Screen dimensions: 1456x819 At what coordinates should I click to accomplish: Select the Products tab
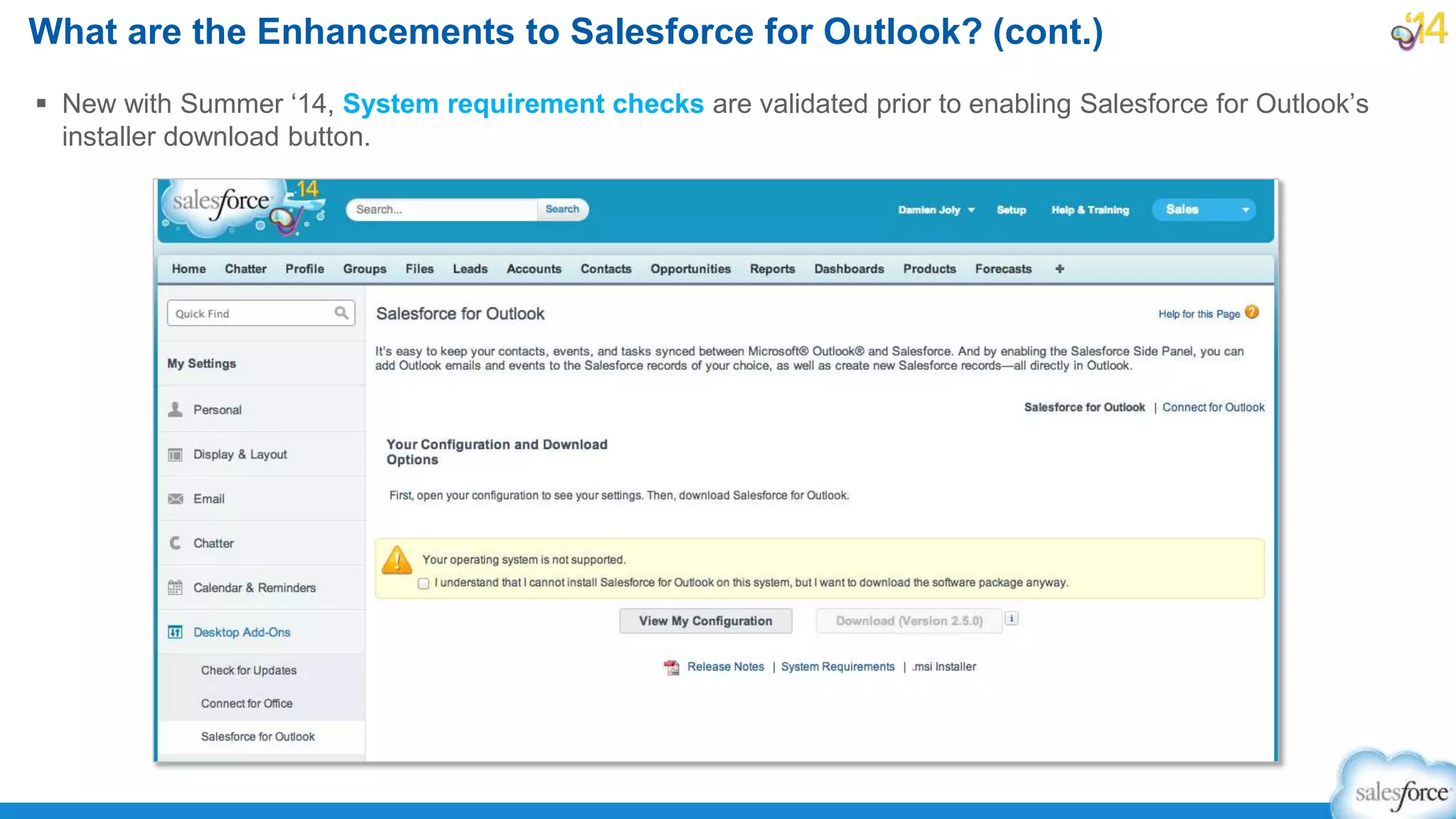pos(929,269)
